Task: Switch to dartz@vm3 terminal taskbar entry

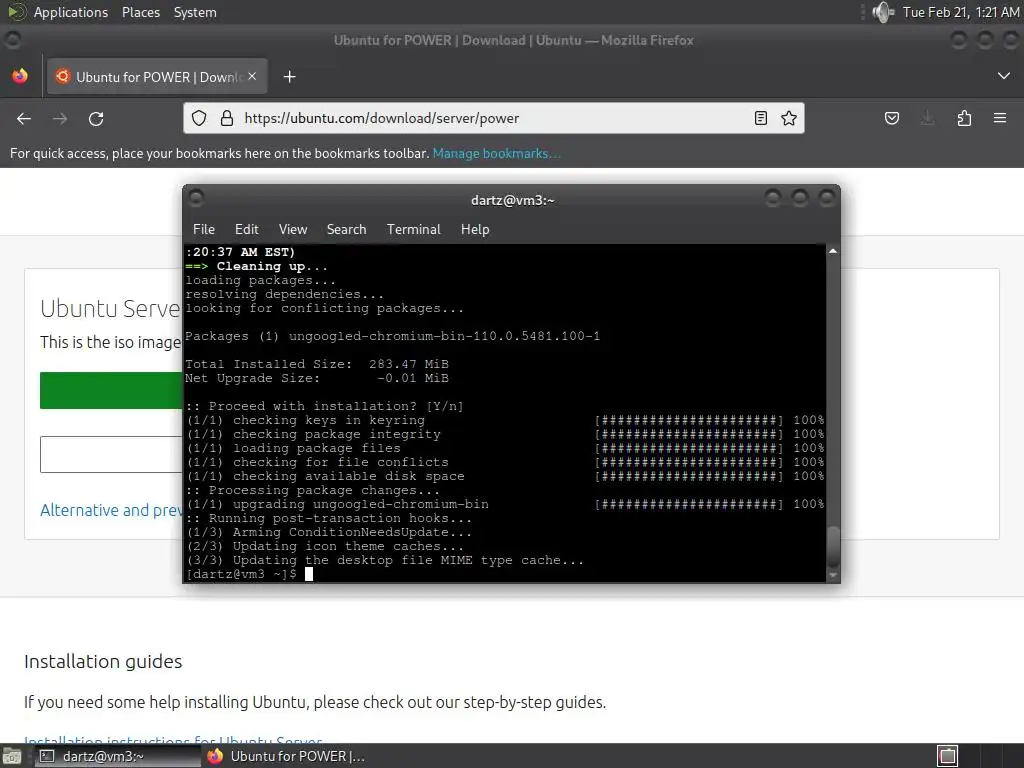Action: [118, 756]
